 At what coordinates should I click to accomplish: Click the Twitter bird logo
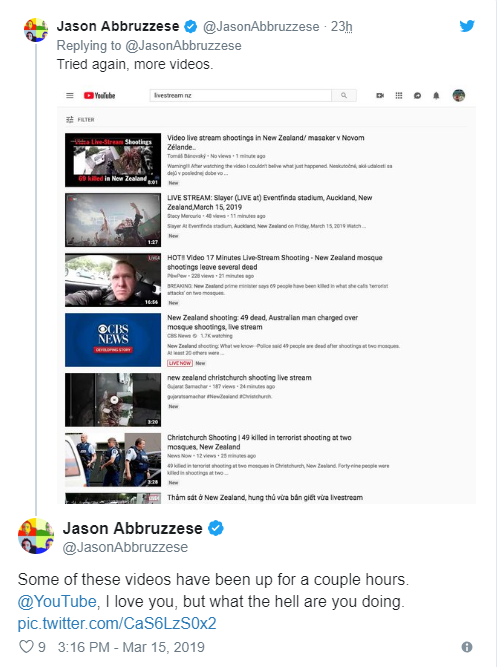[467, 26]
